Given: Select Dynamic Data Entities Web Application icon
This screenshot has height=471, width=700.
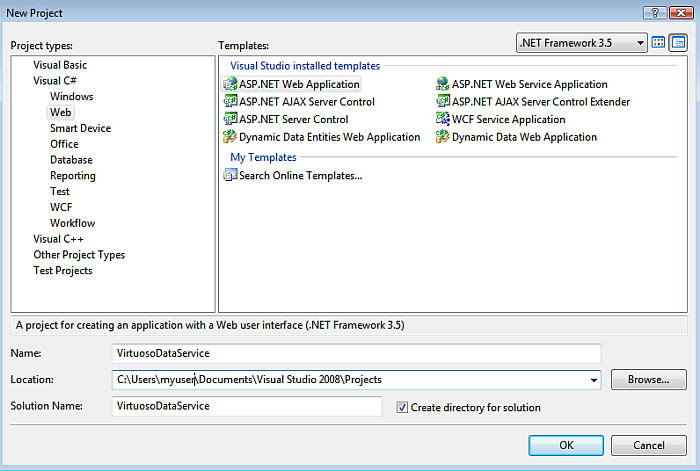Looking at the screenshot, I should pyautogui.click(x=230, y=137).
